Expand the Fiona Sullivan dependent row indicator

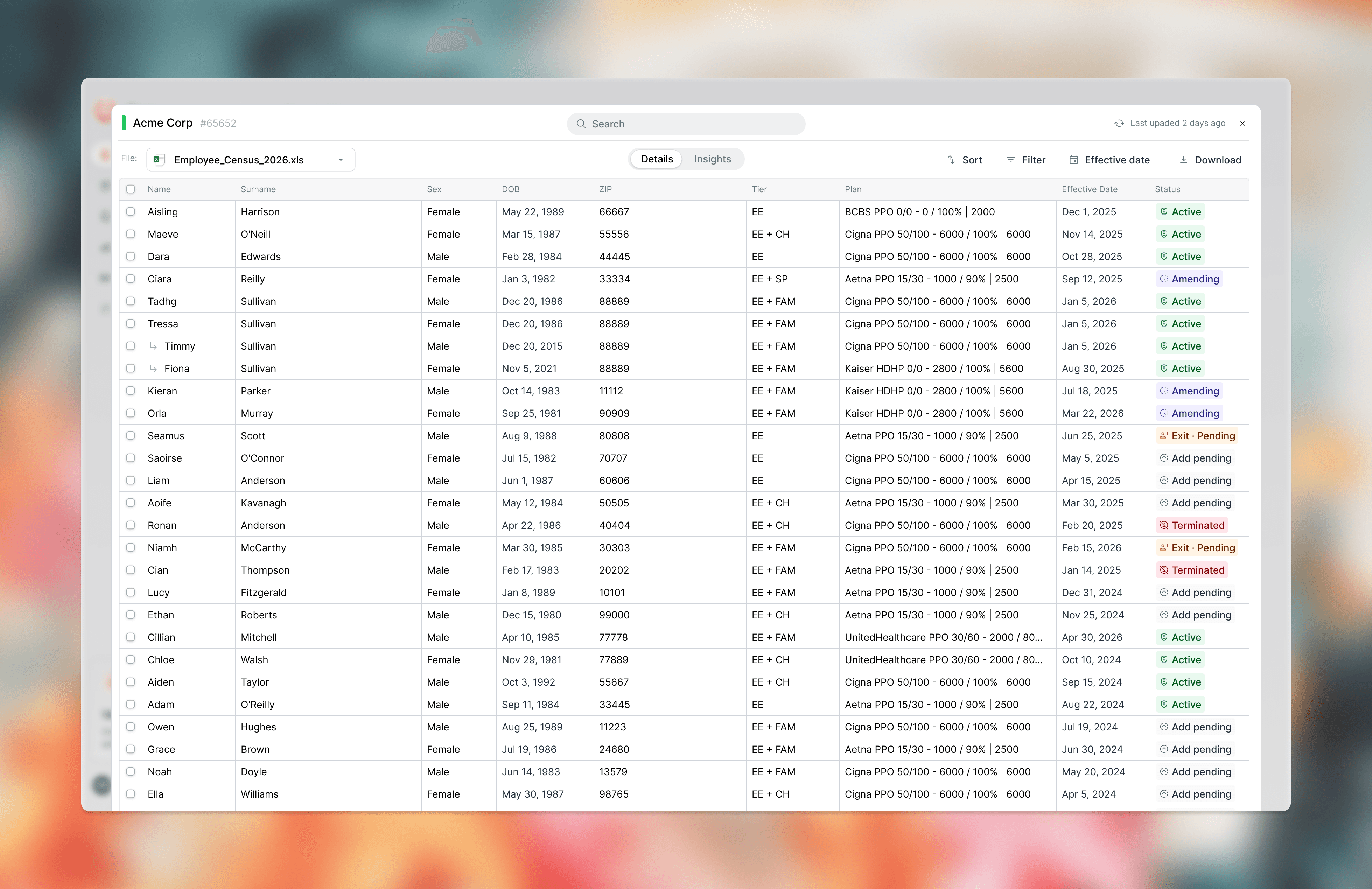pos(153,369)
